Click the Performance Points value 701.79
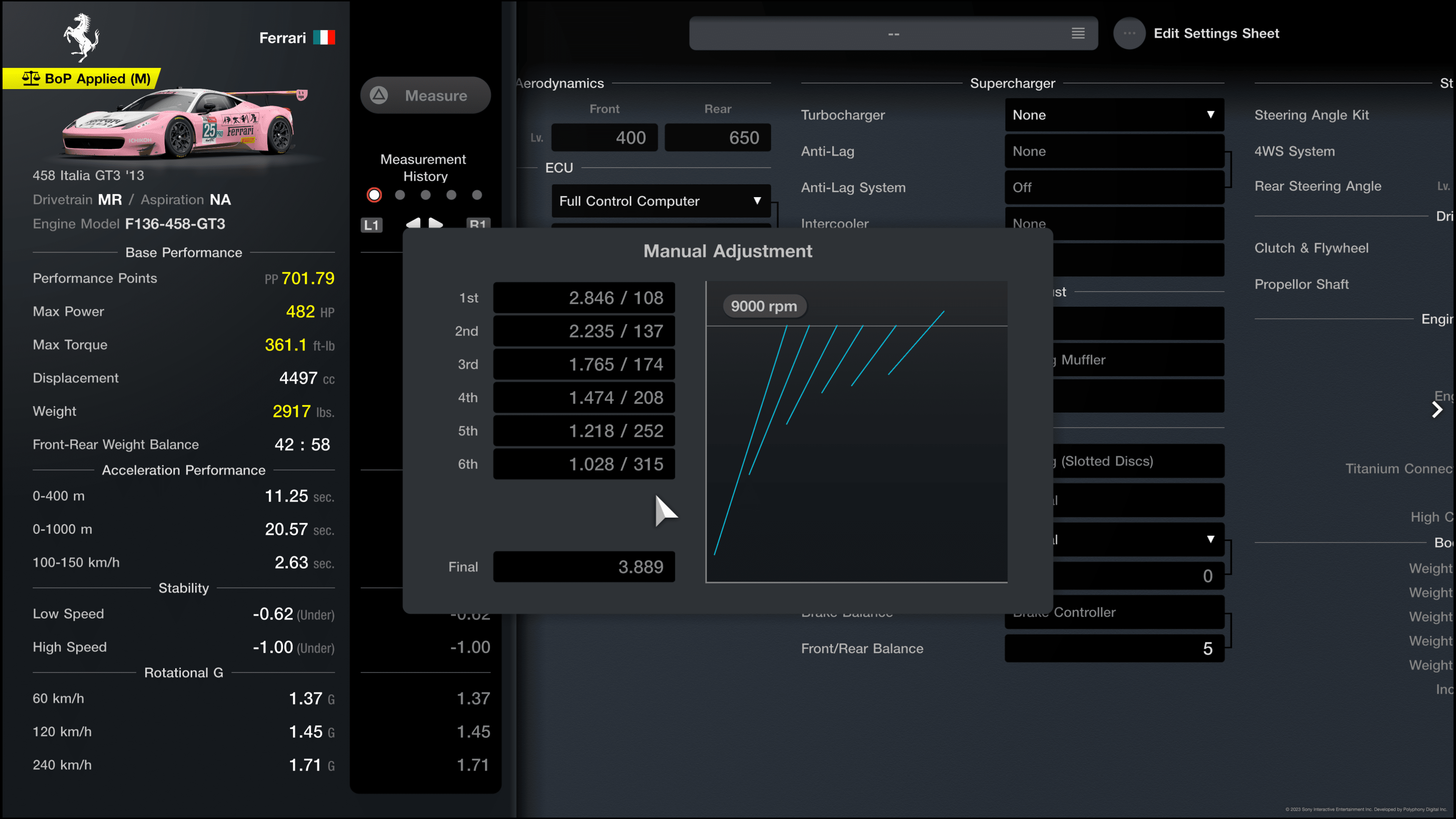 click(x=308, y=278)
